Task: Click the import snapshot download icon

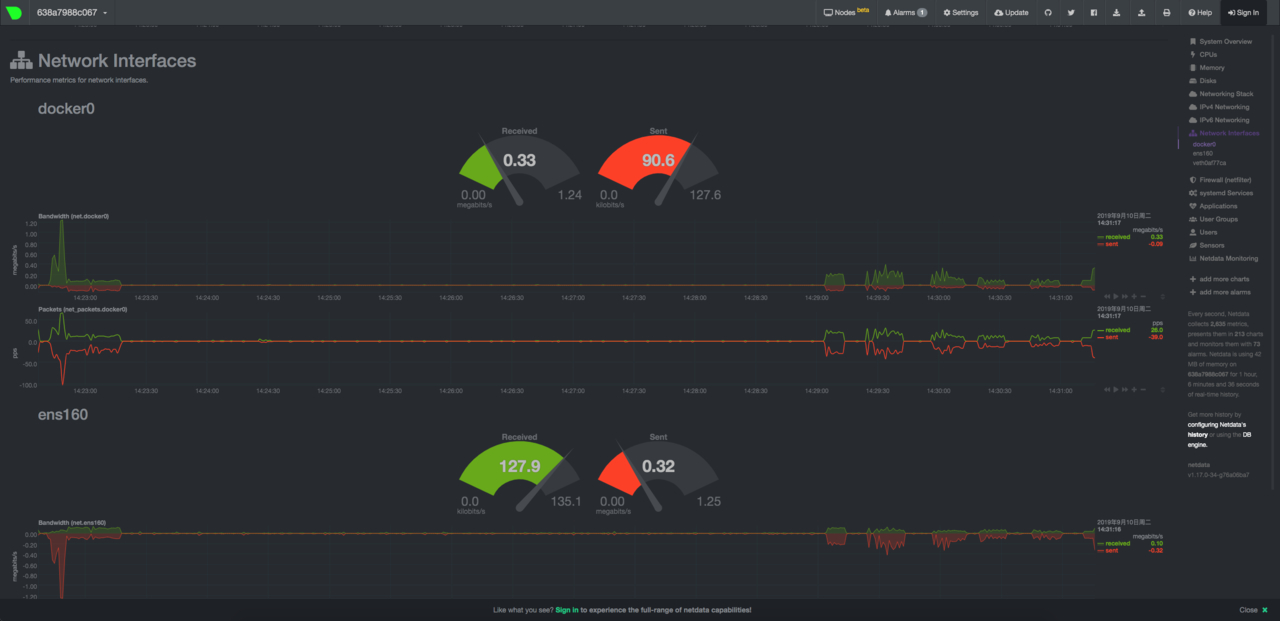Action: 1117,13
